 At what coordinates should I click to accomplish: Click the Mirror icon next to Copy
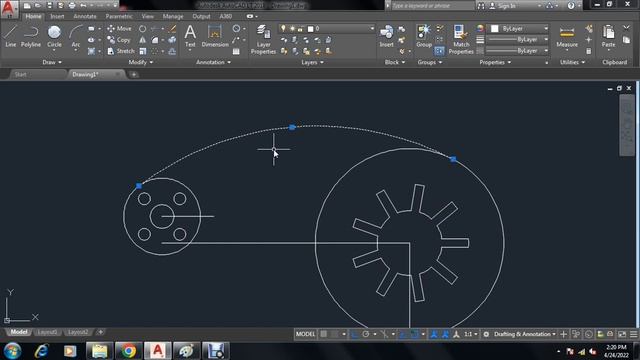point(142,40)
